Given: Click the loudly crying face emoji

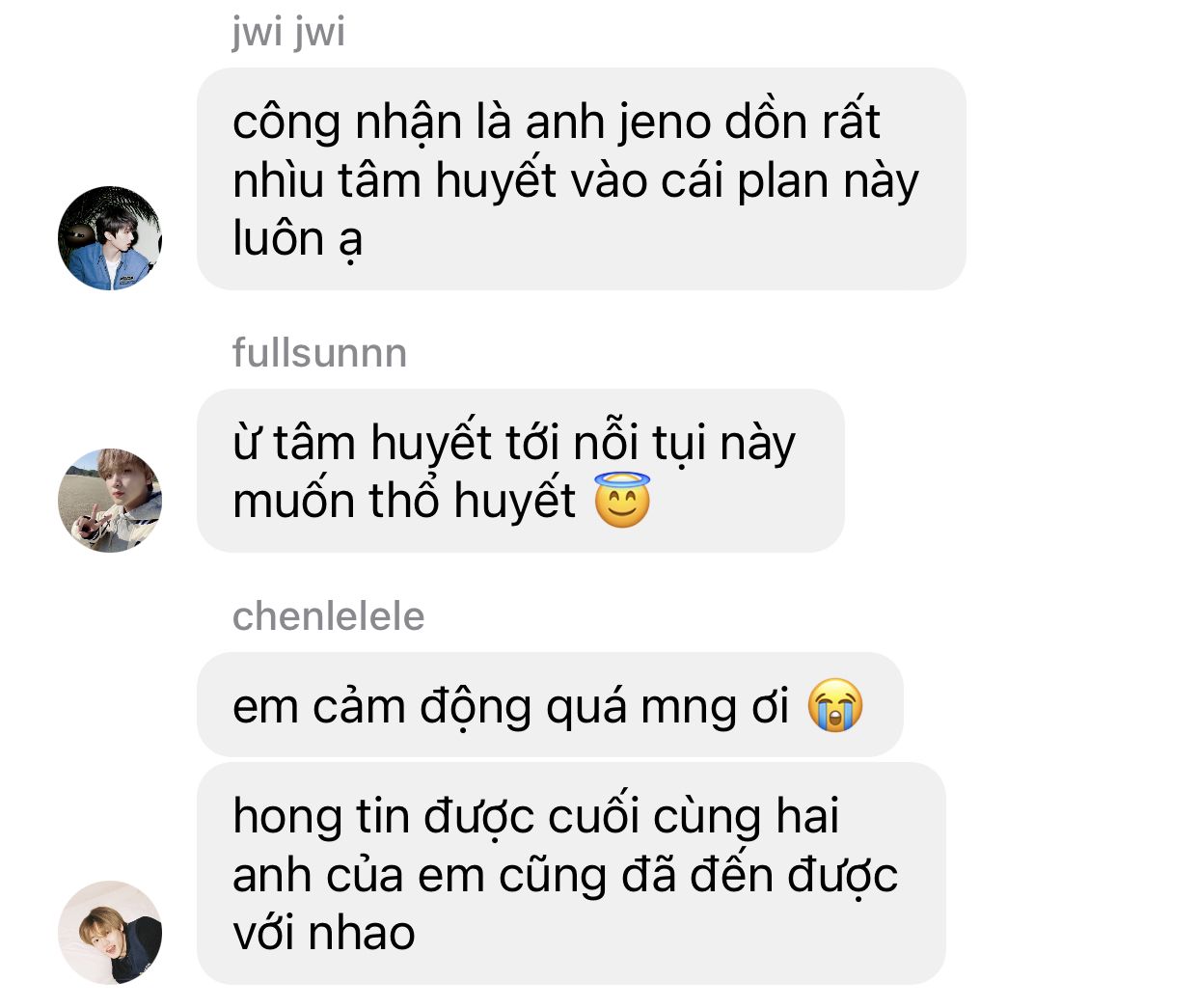Looking at the screenshot, I should pyautogui.click(x=835, y=706).
